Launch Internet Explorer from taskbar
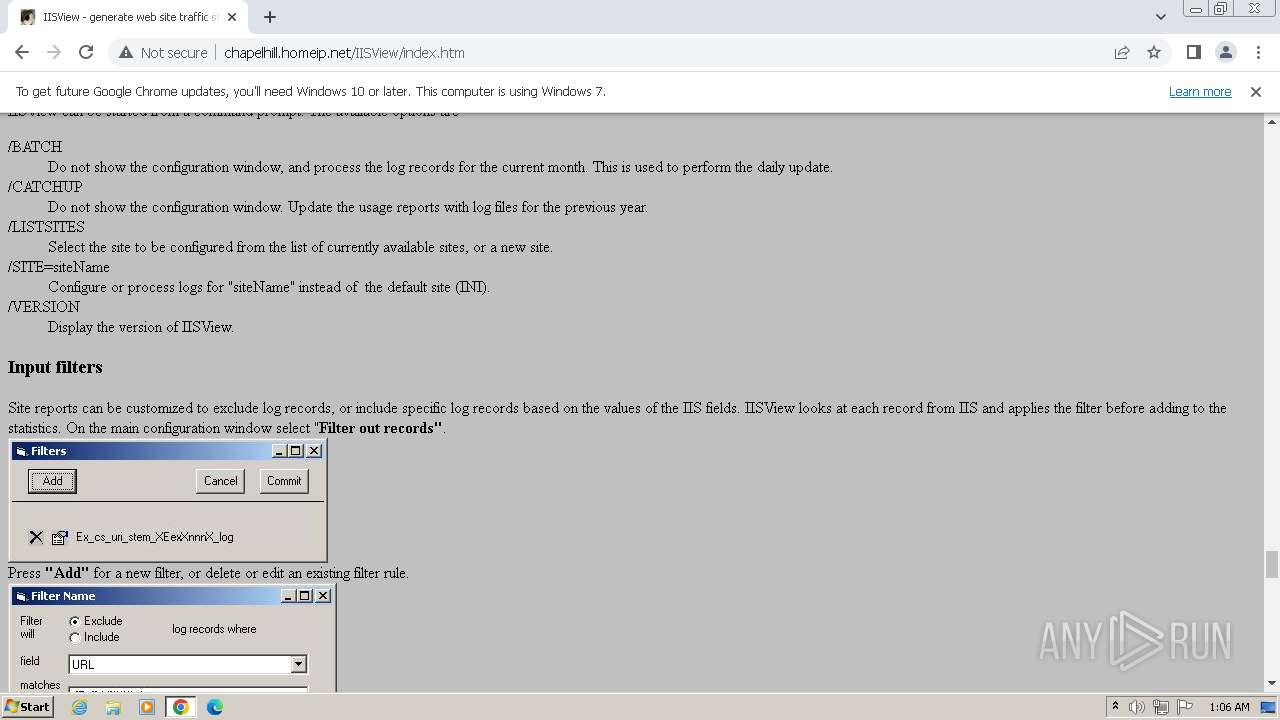 (x=79, y=707)
